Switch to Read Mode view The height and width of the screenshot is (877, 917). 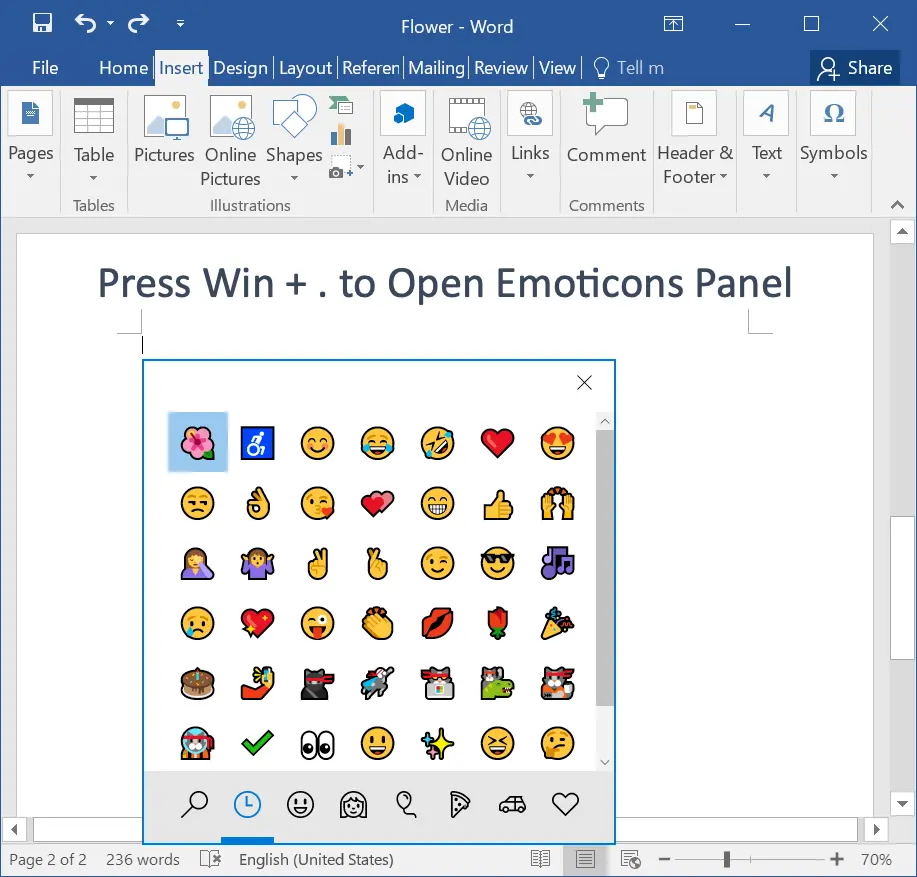(540, 859)
